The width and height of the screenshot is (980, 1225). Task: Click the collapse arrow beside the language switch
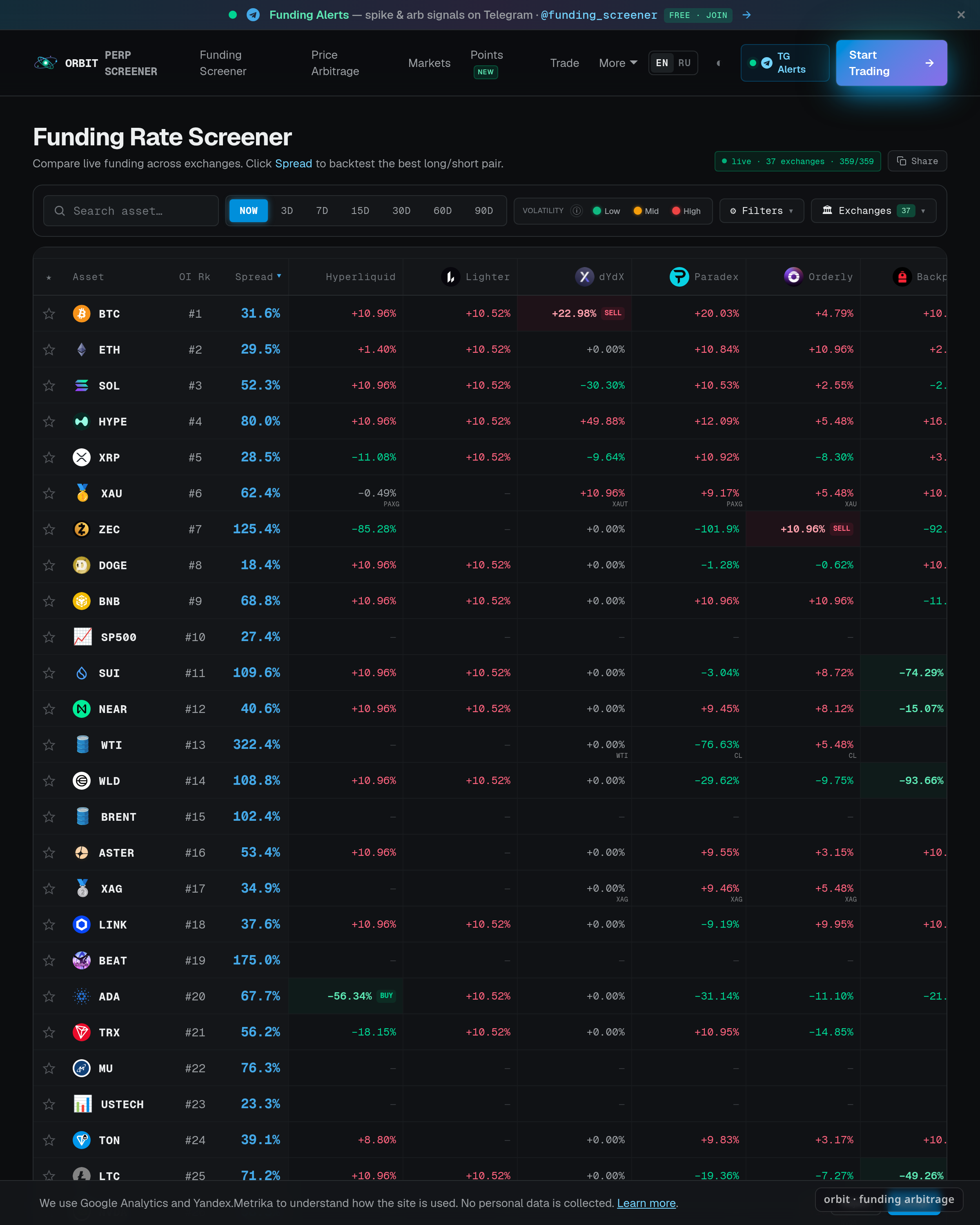pyautogui.click(x=718, y=63)
